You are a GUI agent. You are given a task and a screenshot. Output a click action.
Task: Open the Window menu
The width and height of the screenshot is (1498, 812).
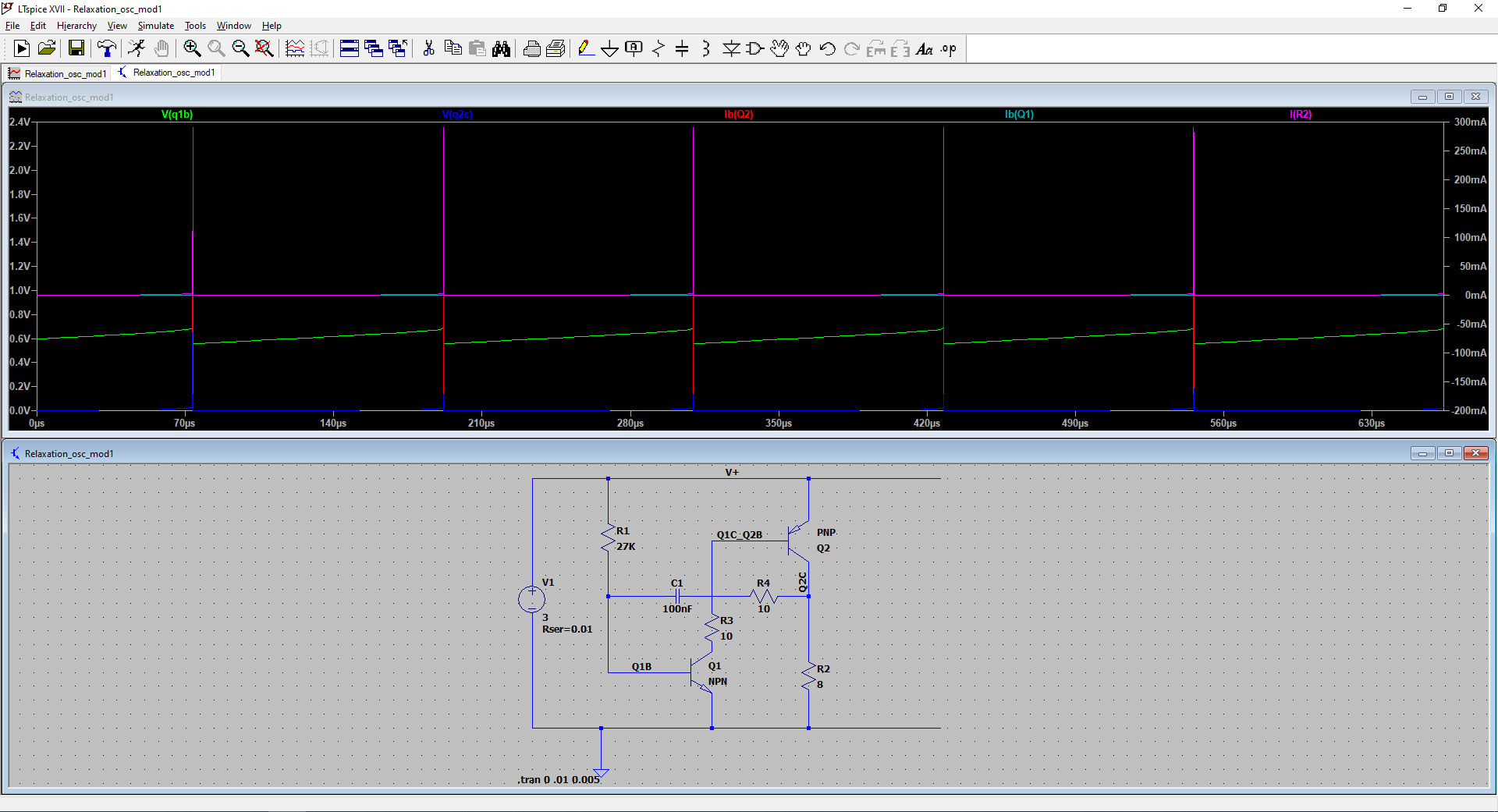pos(234,26)
